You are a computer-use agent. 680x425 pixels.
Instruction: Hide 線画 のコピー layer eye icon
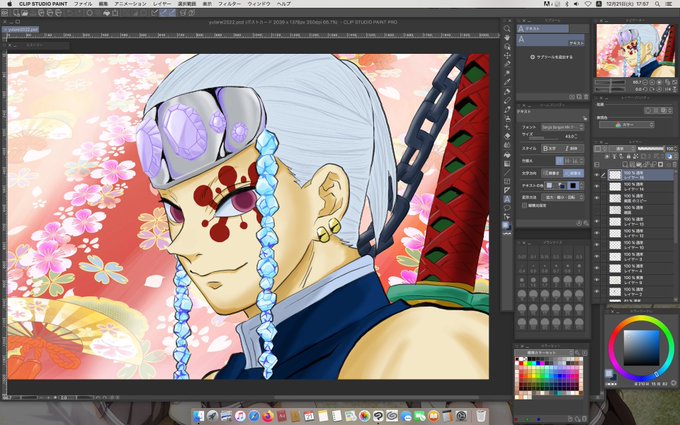(x=597, y=198)
